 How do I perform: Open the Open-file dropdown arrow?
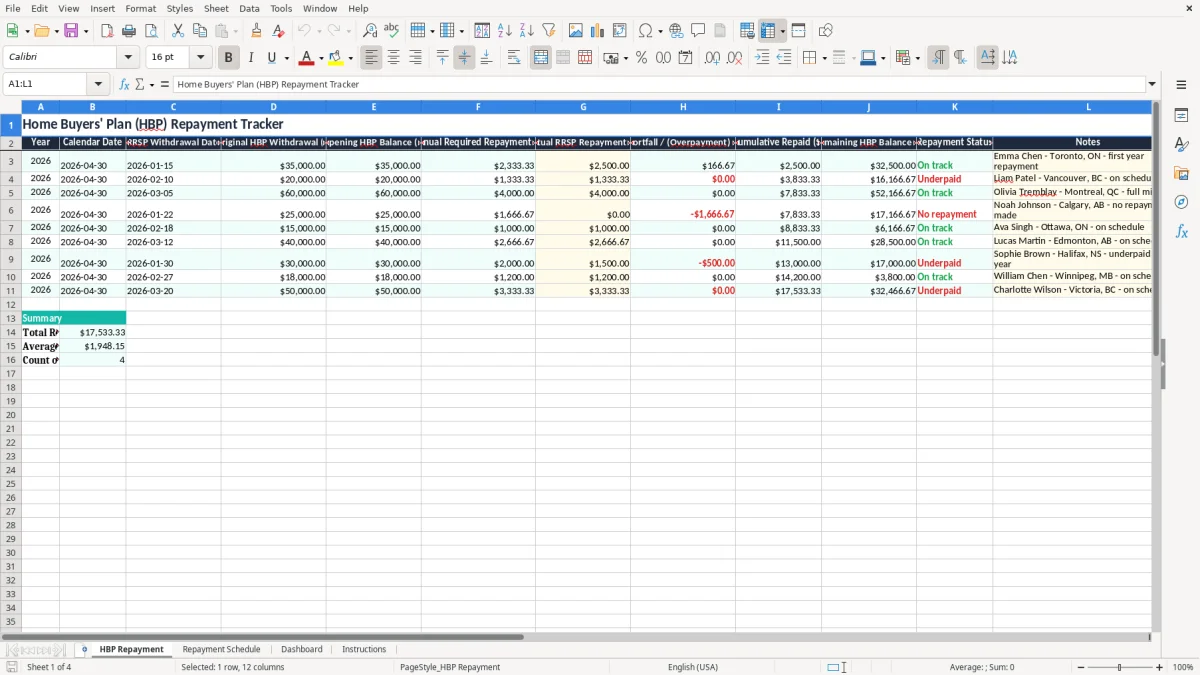point(56,31)
